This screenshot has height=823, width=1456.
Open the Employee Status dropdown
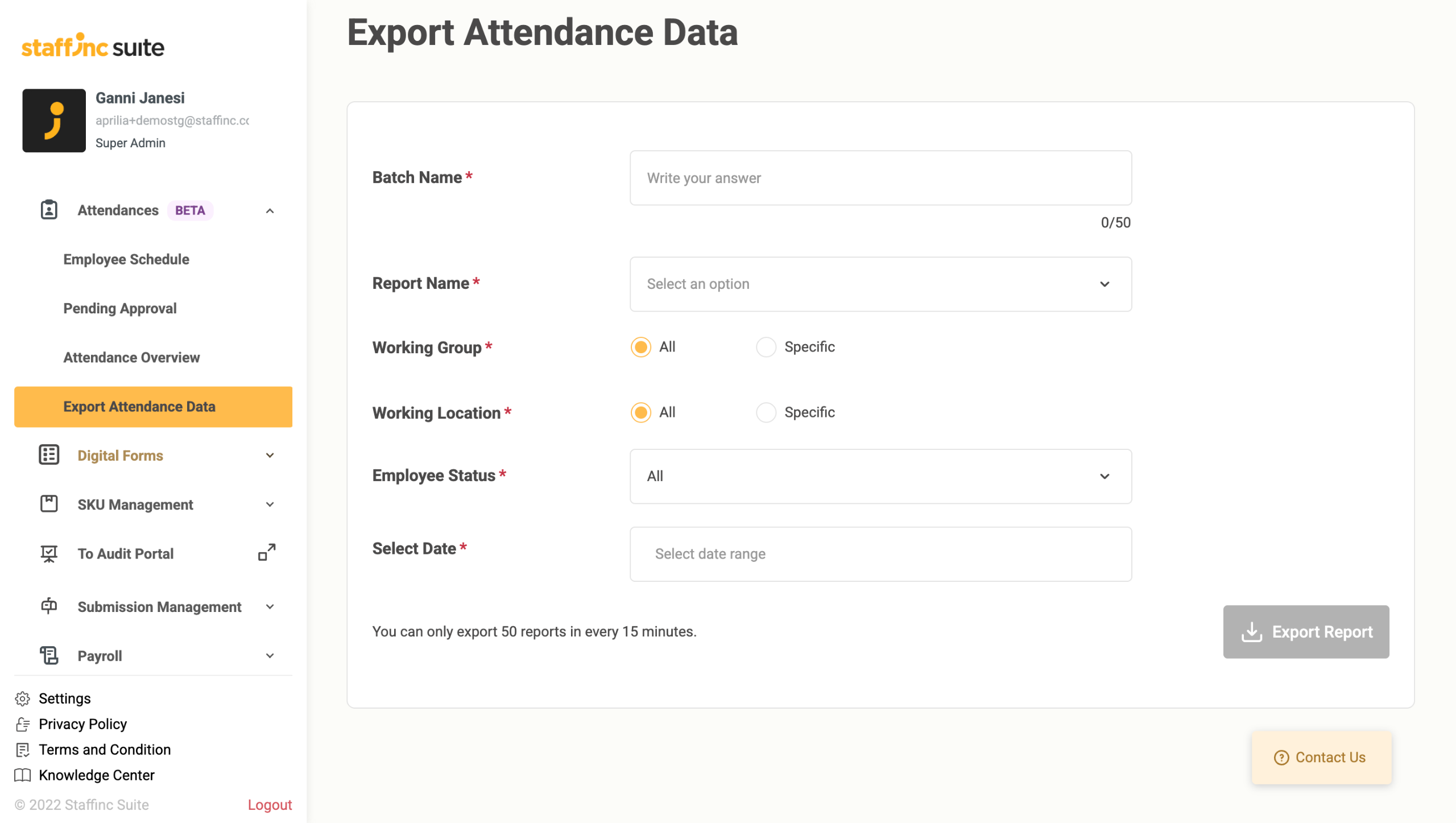click(x=880, y=476)
